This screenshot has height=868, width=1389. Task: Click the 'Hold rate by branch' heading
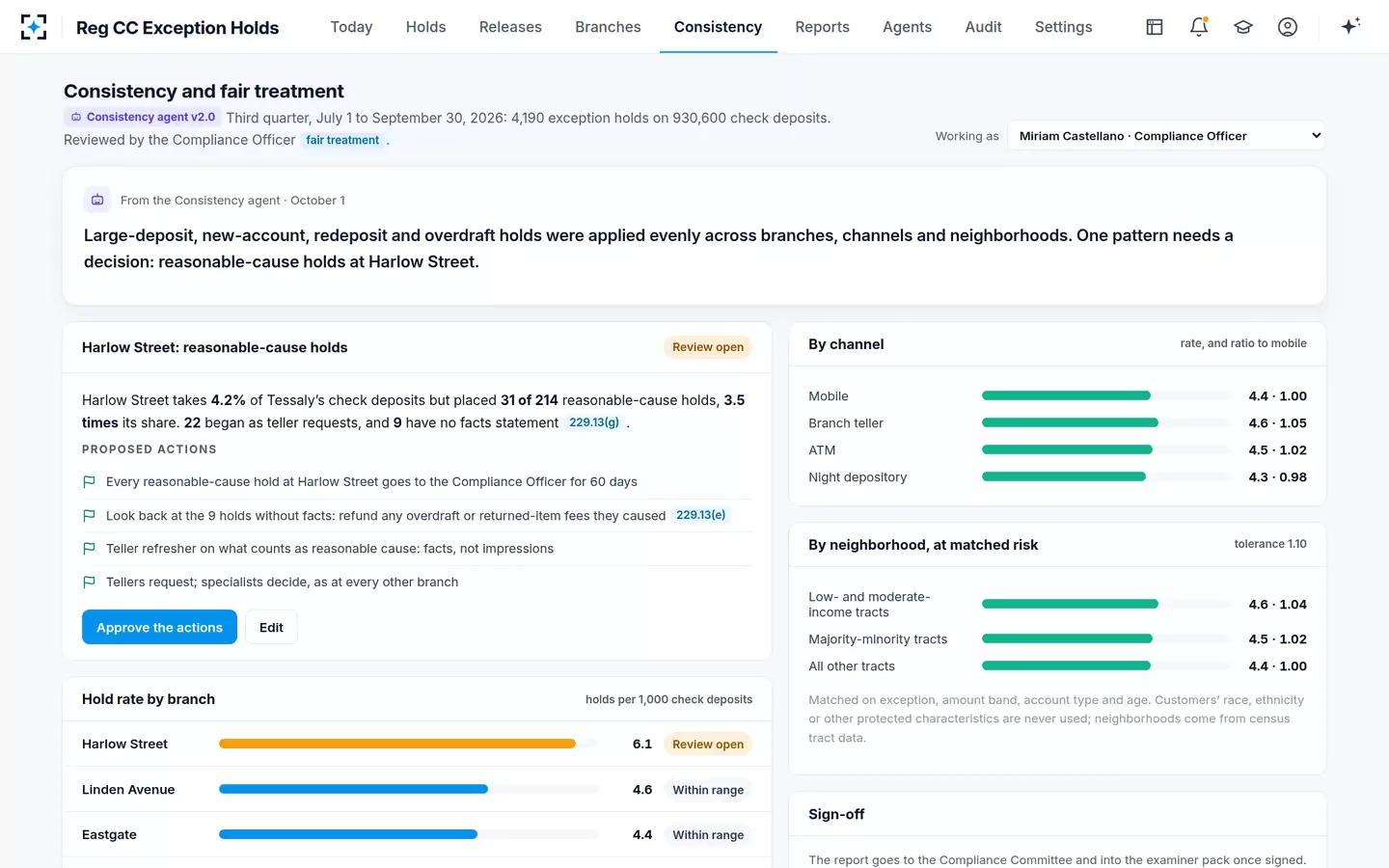[149, 699]
